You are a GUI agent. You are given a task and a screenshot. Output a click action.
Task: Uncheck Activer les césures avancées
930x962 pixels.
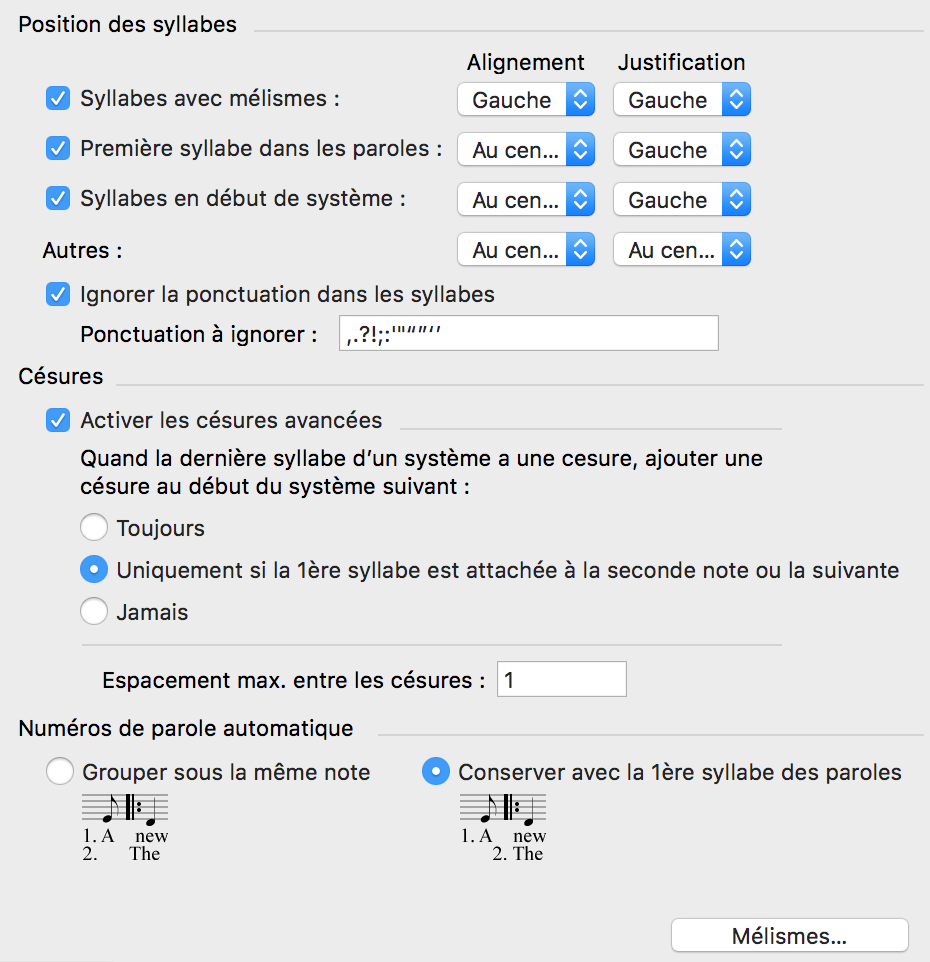point(58,421)
